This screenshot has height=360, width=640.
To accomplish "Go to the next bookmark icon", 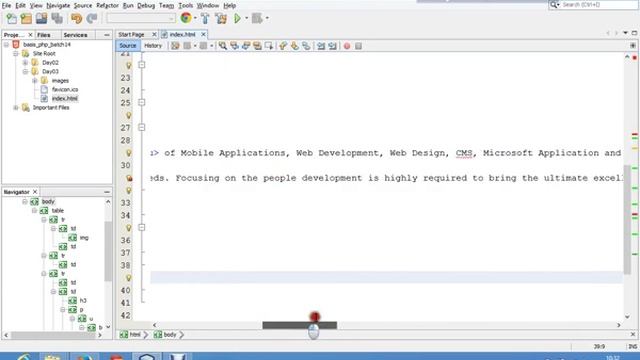I will click(294, 46).
